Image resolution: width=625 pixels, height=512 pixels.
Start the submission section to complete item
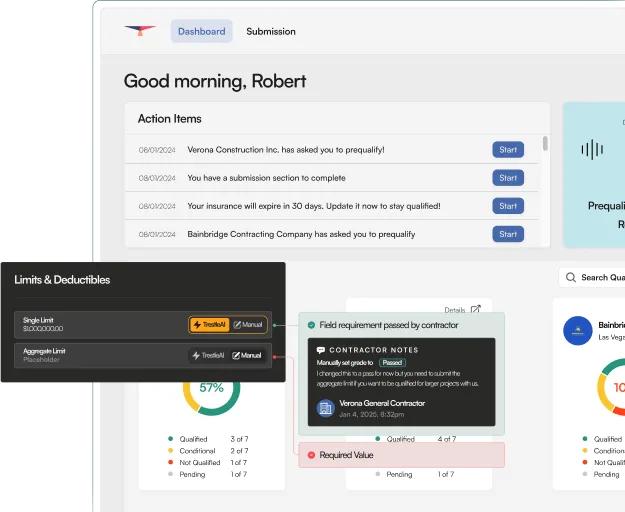click(x=508, y=178)
